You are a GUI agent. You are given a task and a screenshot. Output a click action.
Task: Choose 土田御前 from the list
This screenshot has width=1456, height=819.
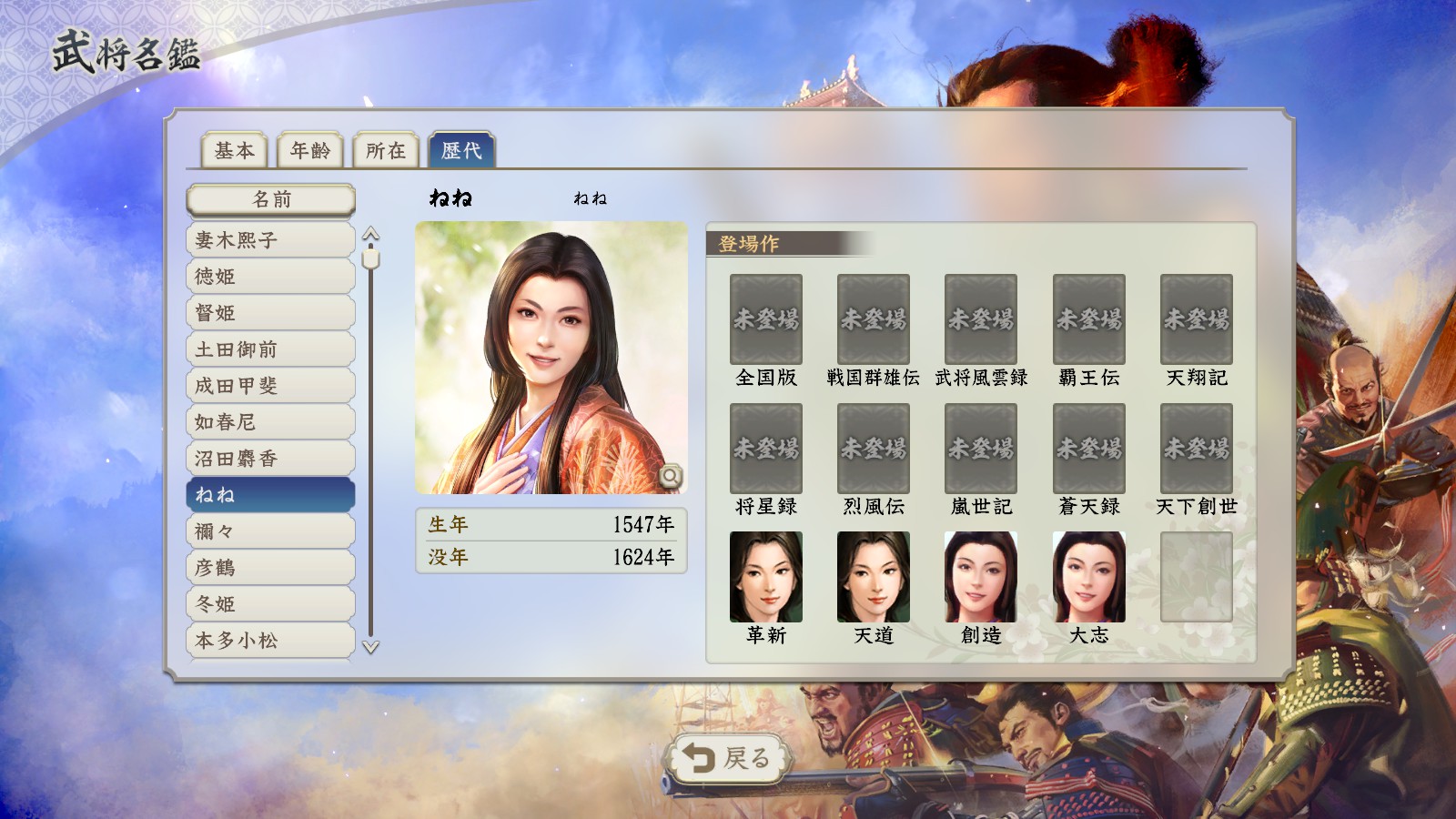[270, 349]
